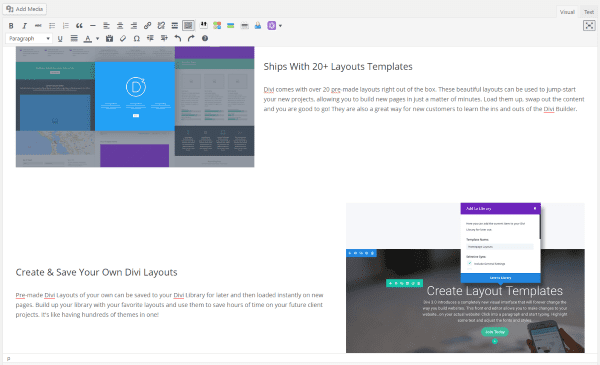
Task: Click Paste as text icon
Action: point(109,38)
